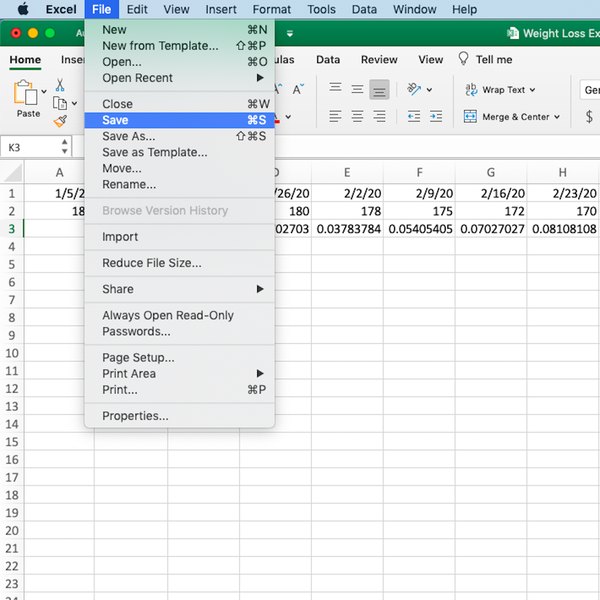Click the Decrease Indent icon

(x=414, y=116)
